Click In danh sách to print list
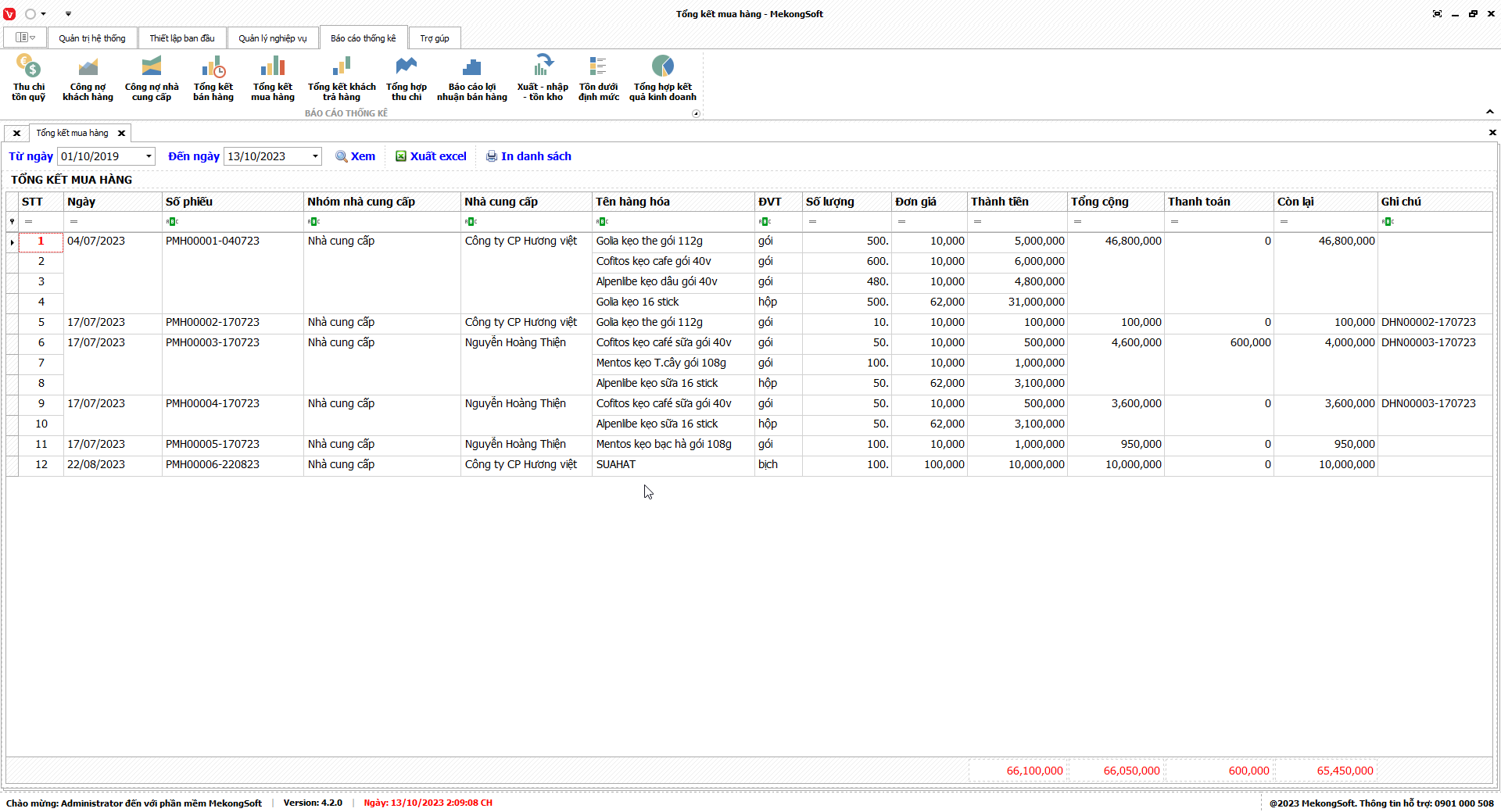Image resolution: width=1501 pixels, height=812 pixels. [x=528, y=156]
